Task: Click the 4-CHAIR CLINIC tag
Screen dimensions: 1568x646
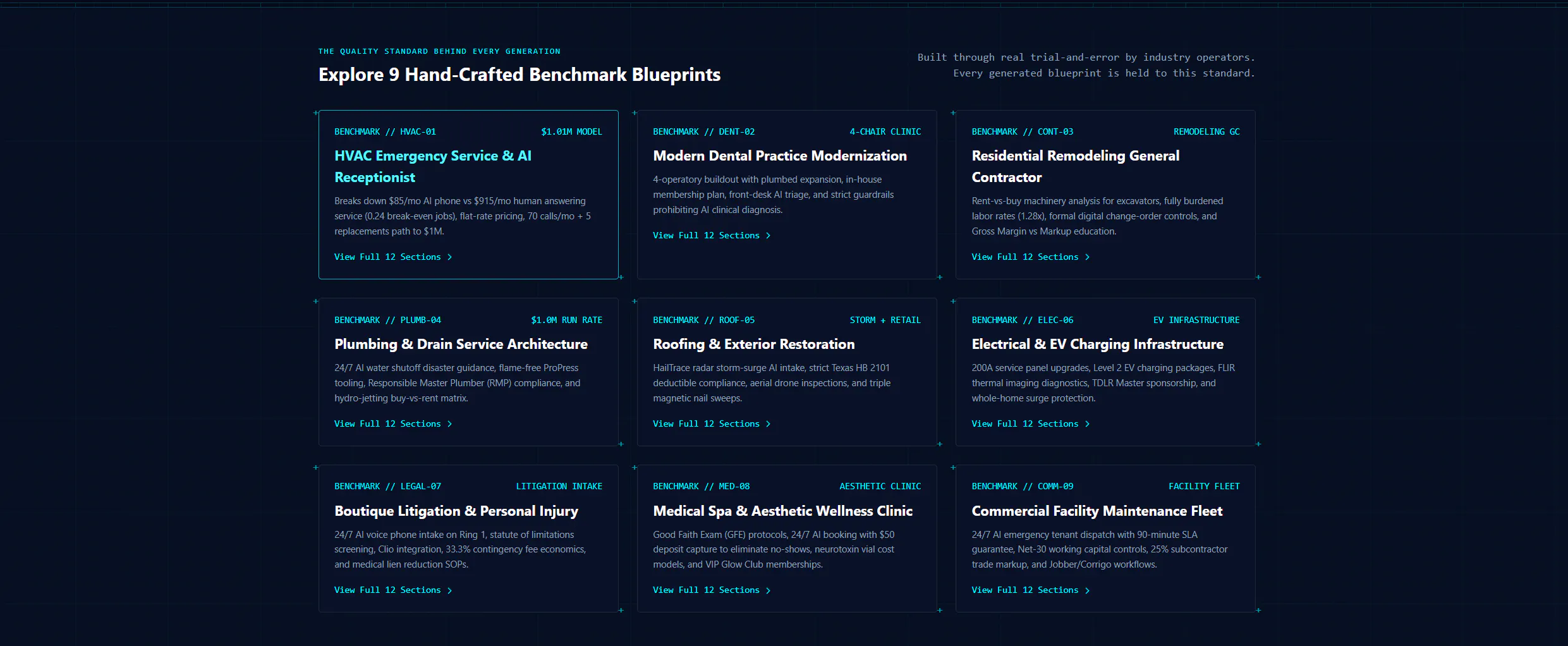Action: [885, 132]
